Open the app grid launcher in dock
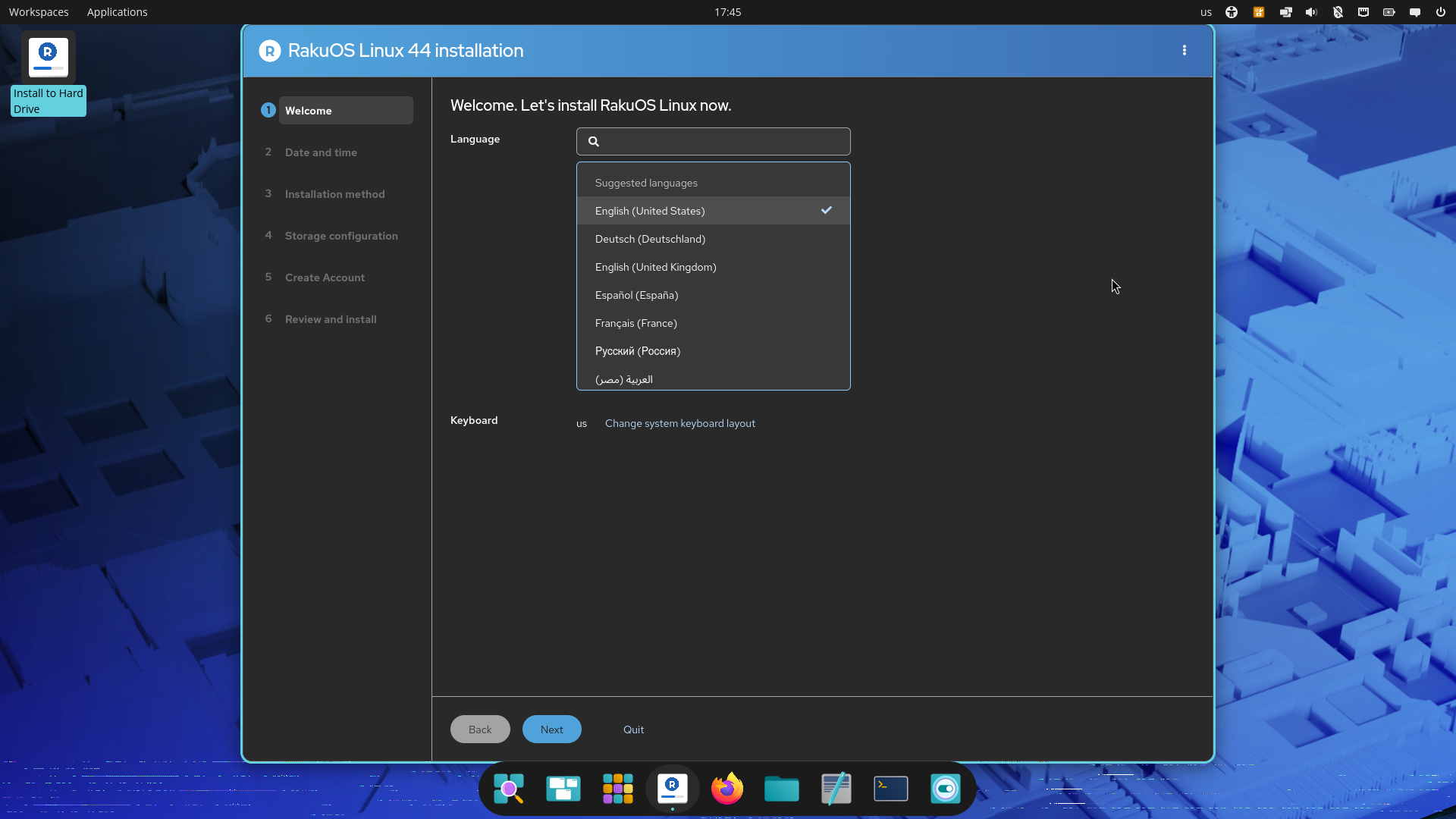 pos(618,789)
